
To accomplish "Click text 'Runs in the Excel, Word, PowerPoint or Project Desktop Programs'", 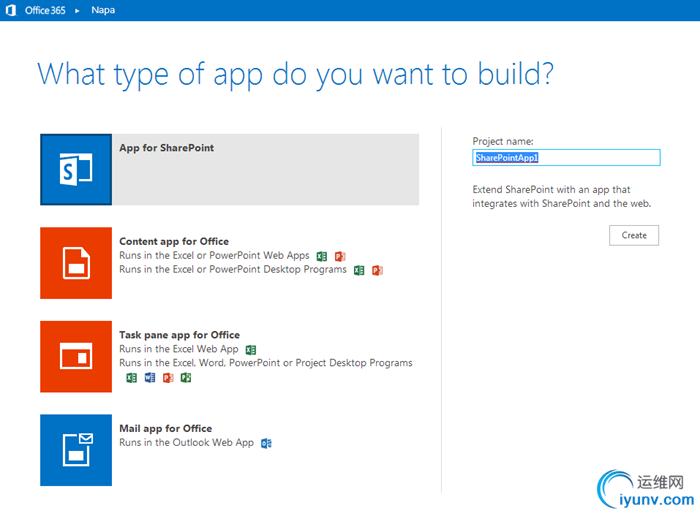I will pyautogui.click(x=266, y=363).
